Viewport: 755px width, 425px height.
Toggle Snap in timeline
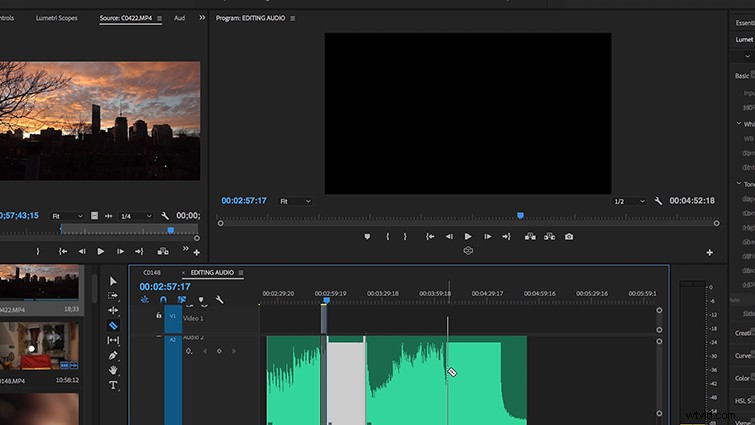point(163,299)
